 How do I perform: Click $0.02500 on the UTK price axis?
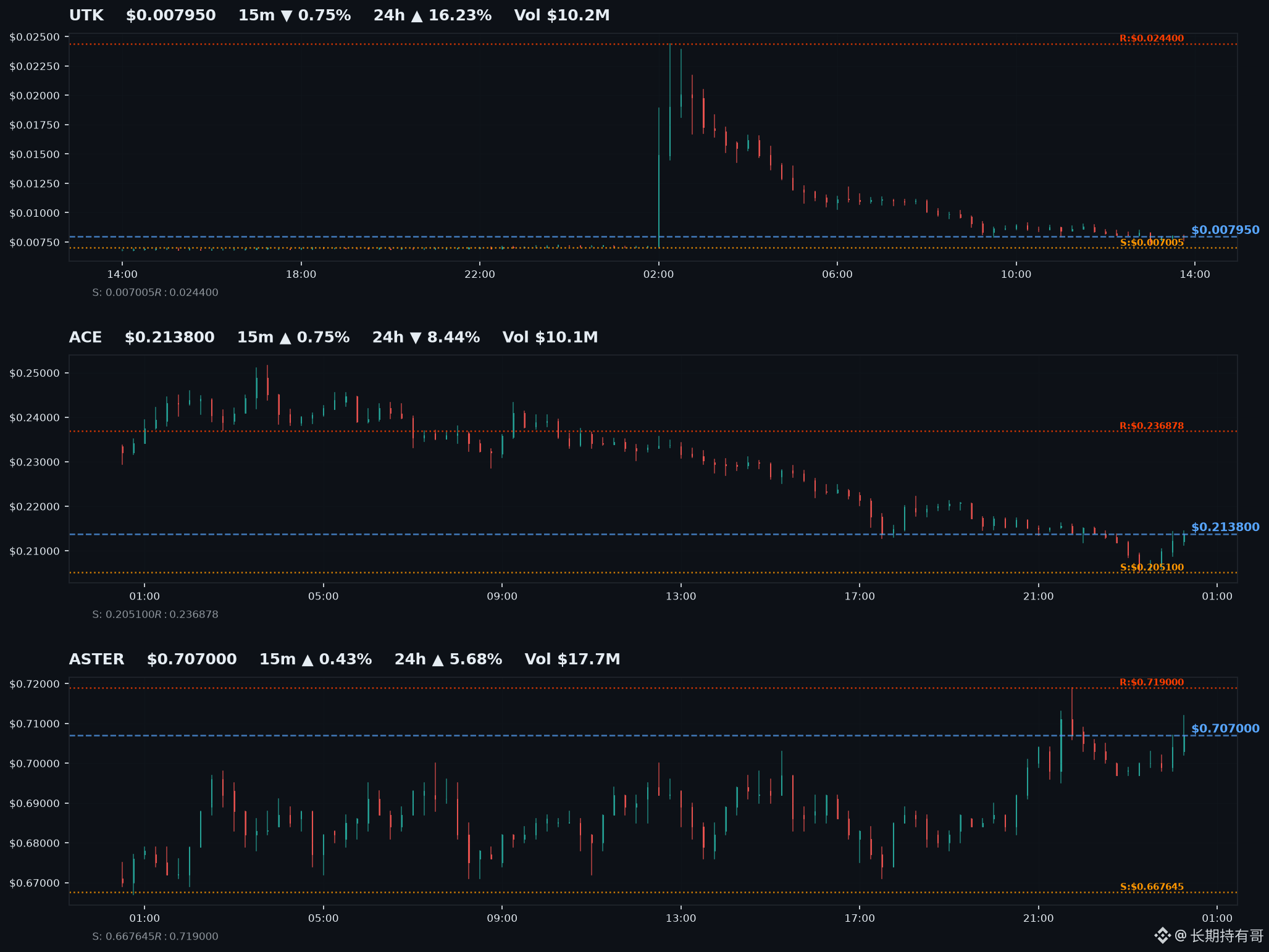(x=35, y=37)
